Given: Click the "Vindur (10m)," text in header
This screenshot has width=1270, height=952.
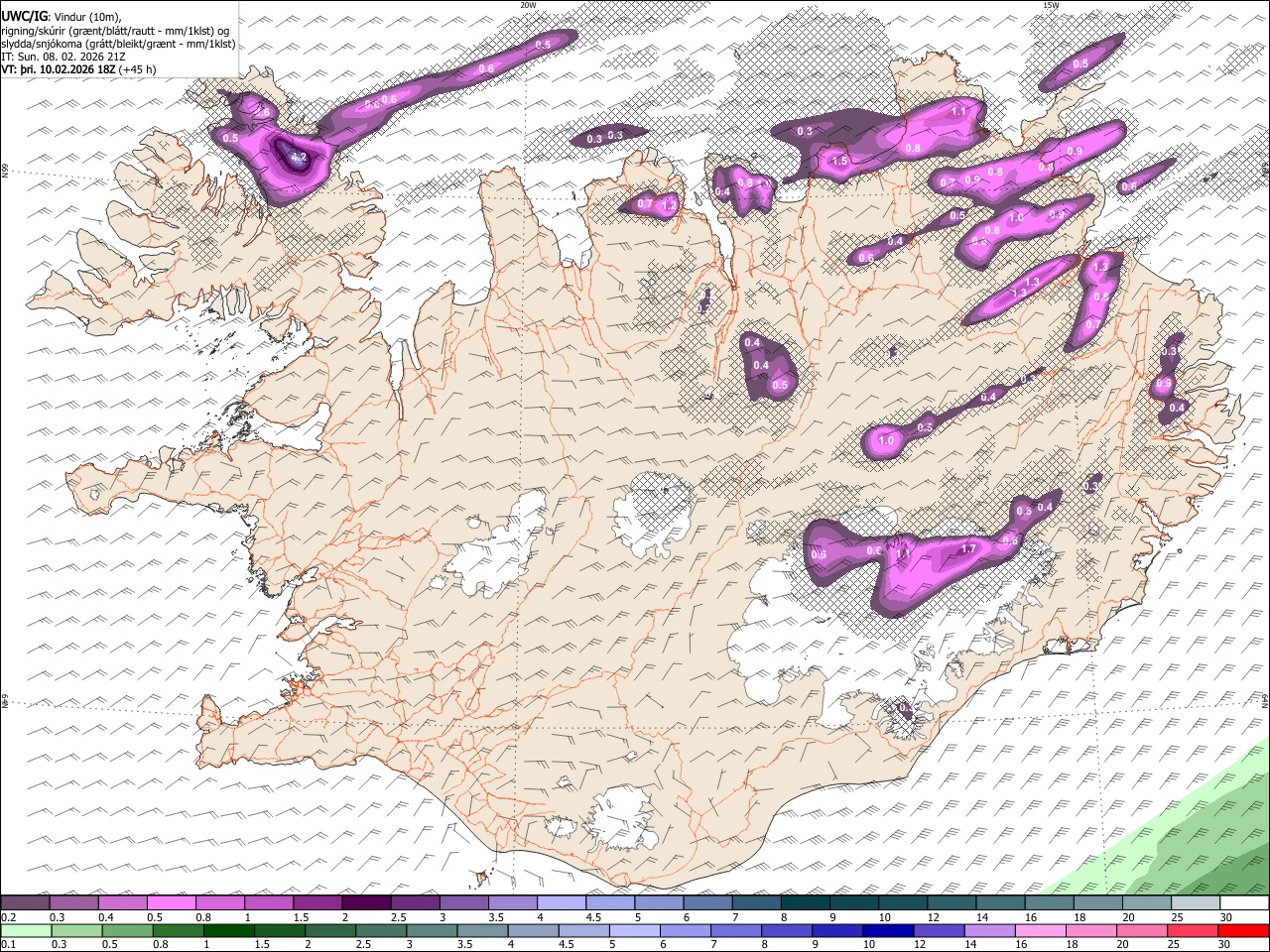Looking at the screenshot, I should tap(86, 17).
